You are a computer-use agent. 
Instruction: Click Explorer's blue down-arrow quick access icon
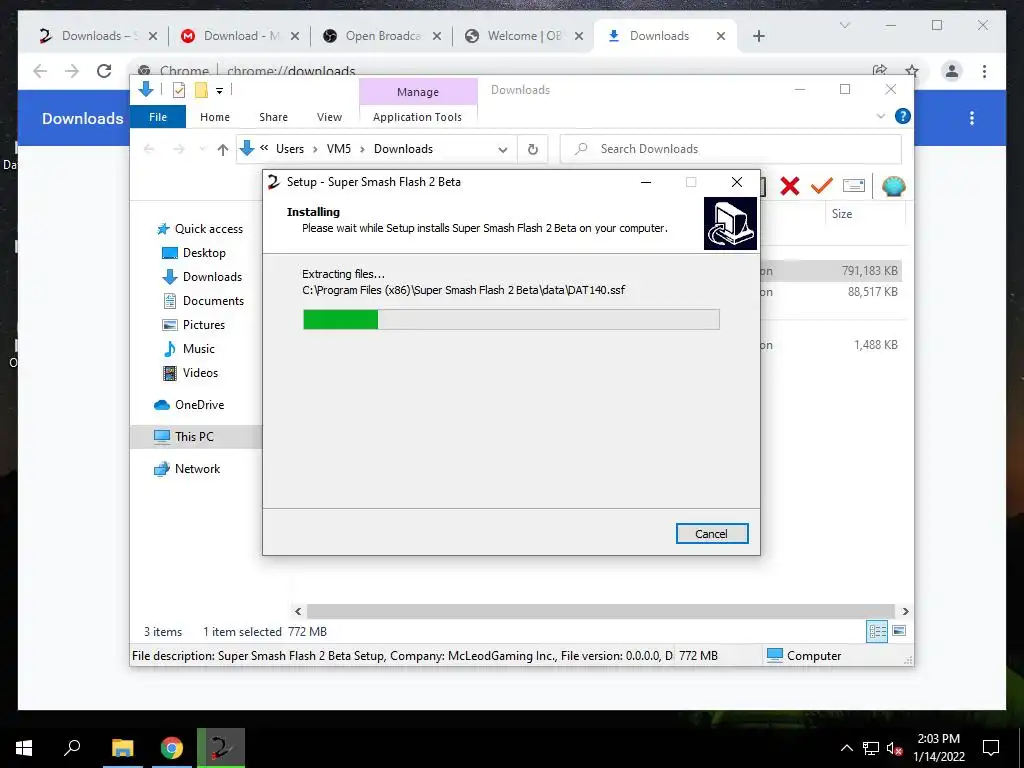coord(146,89)
